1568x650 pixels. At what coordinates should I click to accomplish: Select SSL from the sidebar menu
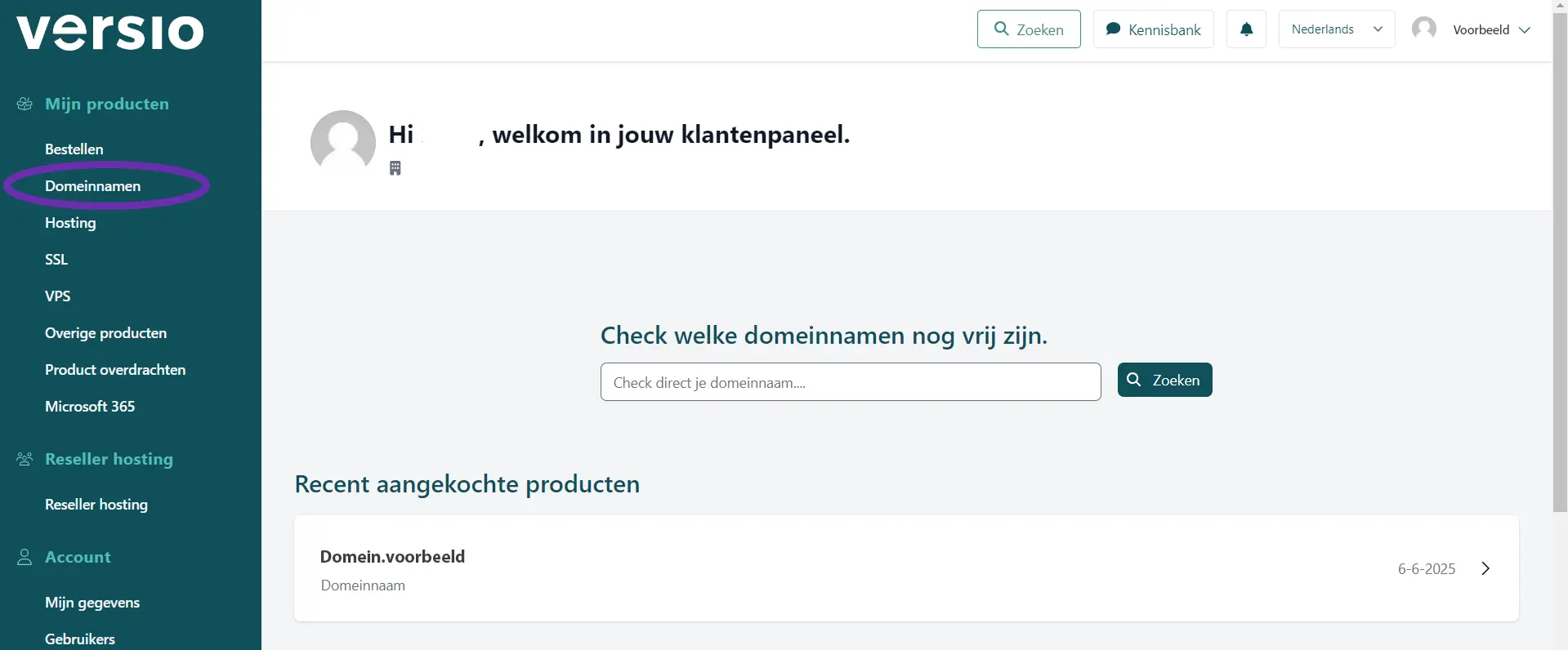(56, 260)
